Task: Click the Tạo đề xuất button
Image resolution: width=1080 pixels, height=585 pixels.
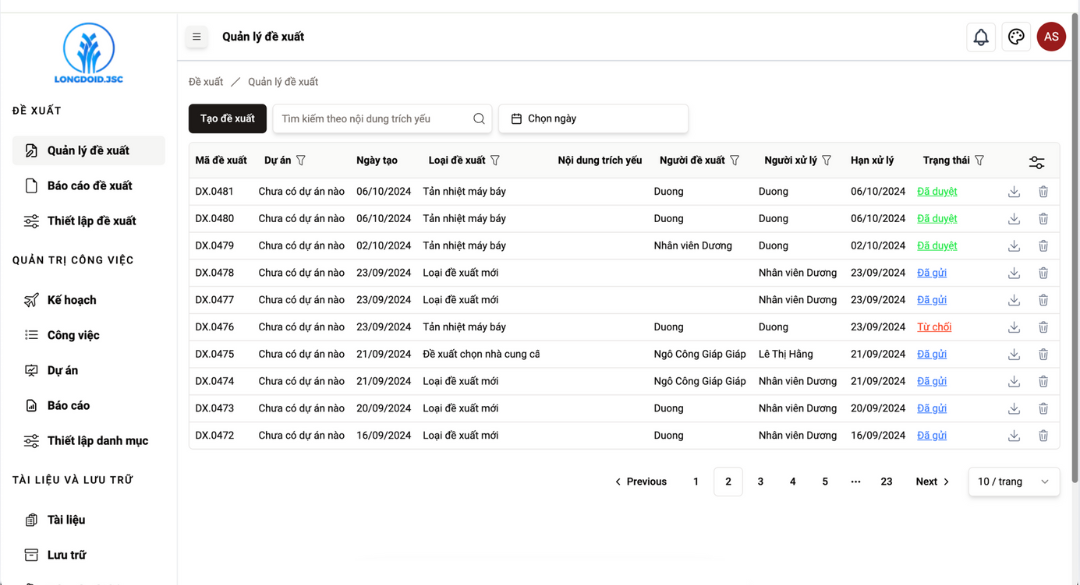Action: point(227,119)
